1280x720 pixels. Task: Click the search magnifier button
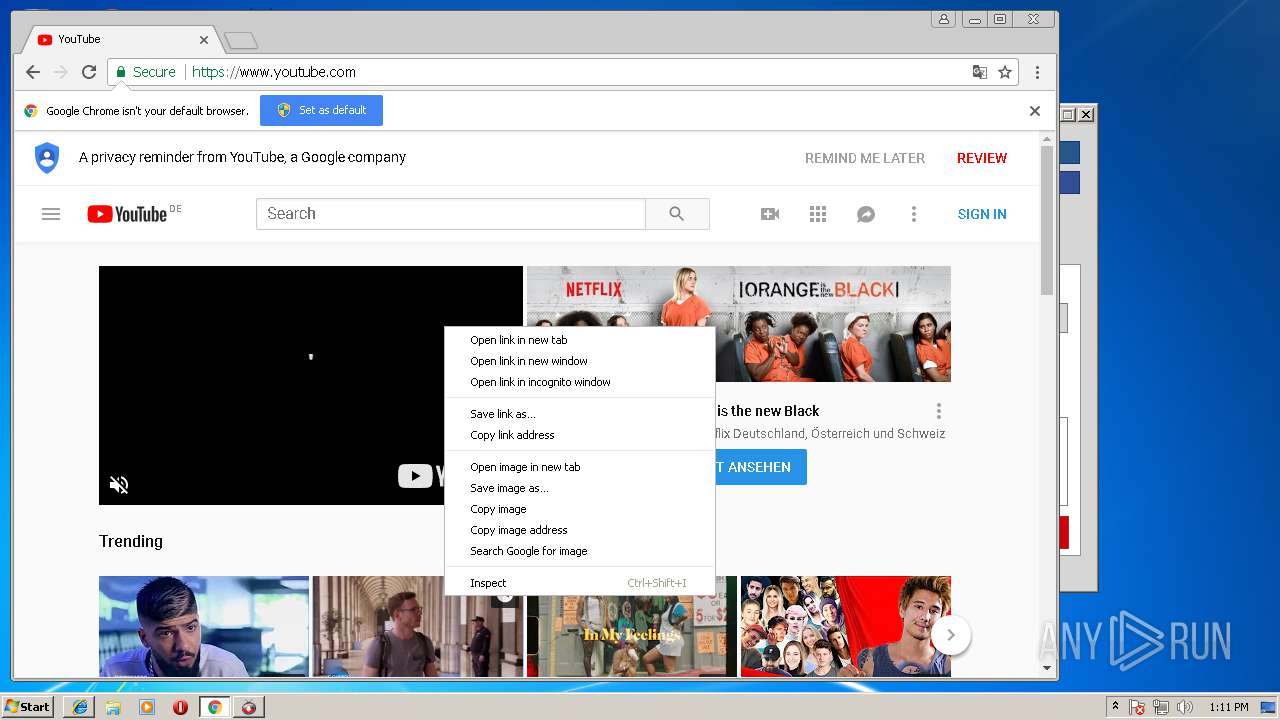(x=677, y=214)
